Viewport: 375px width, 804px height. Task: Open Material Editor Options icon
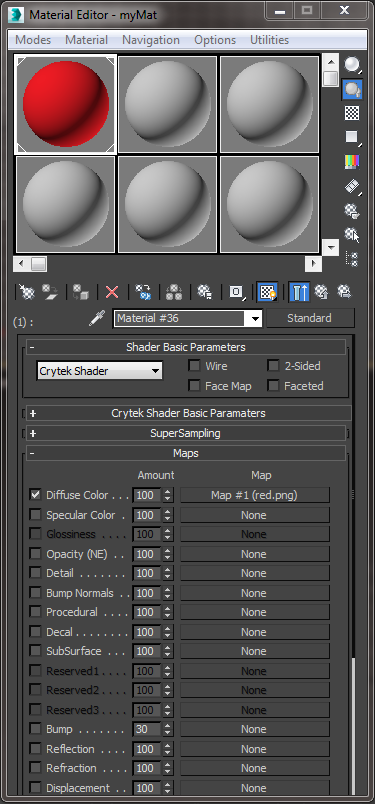[352, 210]
